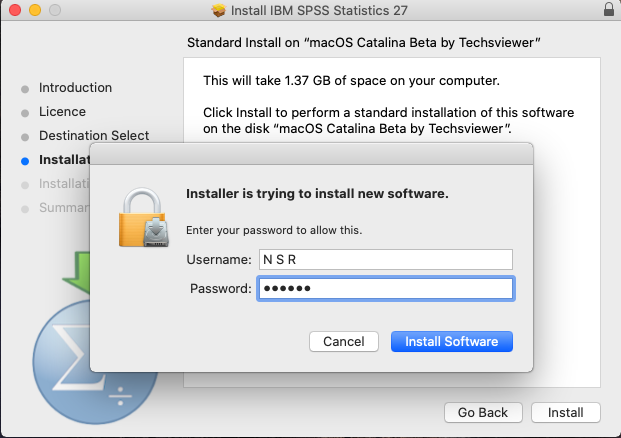This screenshot has width=621, height=438.
Task: Click the Install IBM SPSS Statistics 27 title
Action: tap(319, 10)
